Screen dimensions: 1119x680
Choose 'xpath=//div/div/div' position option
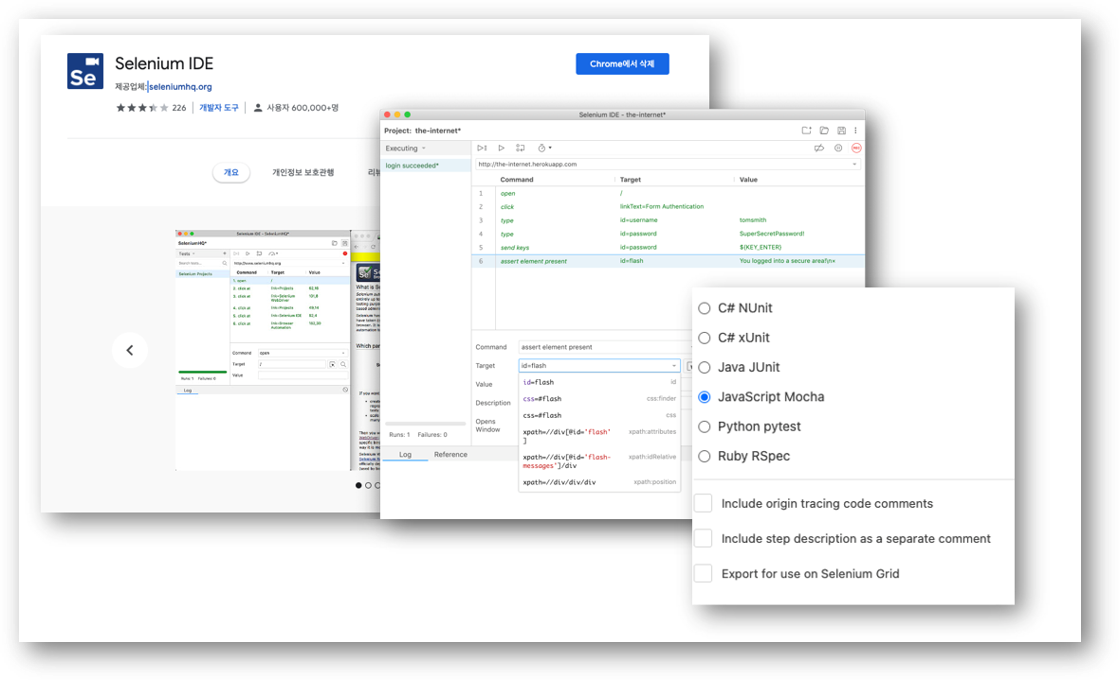tap(599, 482)
